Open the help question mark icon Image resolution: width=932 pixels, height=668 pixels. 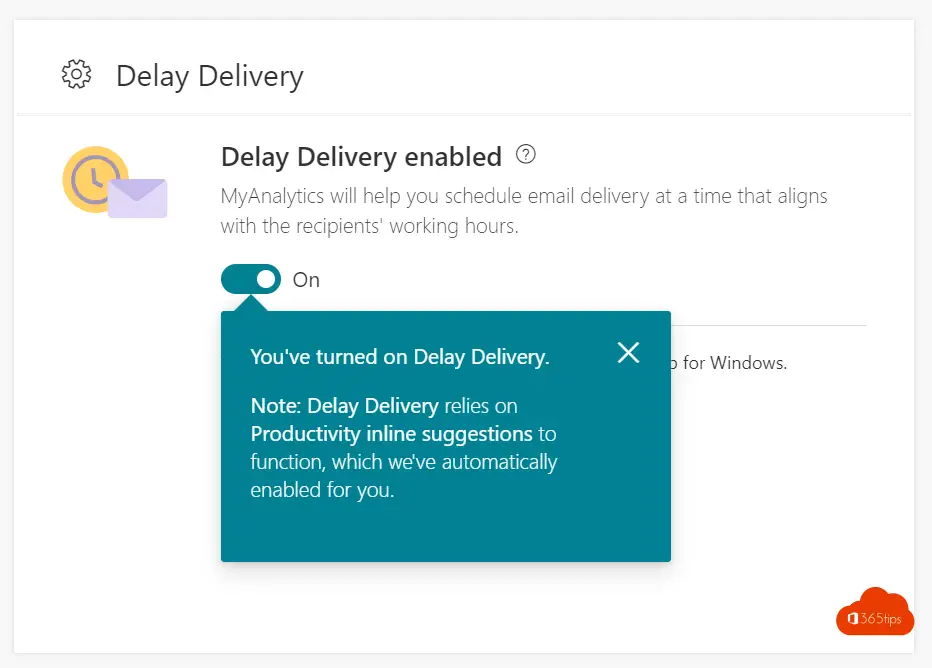click(525, 155)
